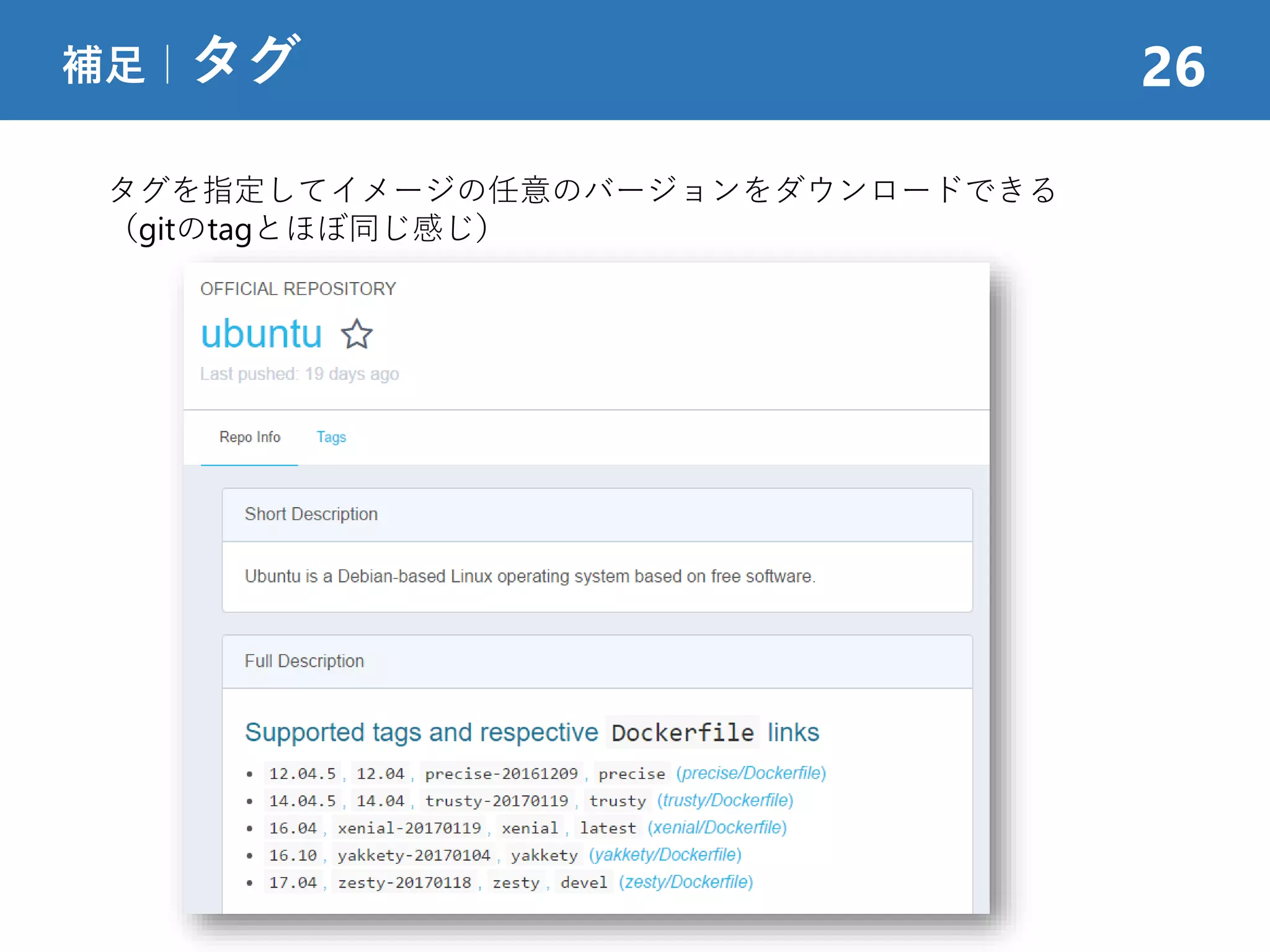
Task: Open the ubuntu repository title link
Action: [261, 334]
